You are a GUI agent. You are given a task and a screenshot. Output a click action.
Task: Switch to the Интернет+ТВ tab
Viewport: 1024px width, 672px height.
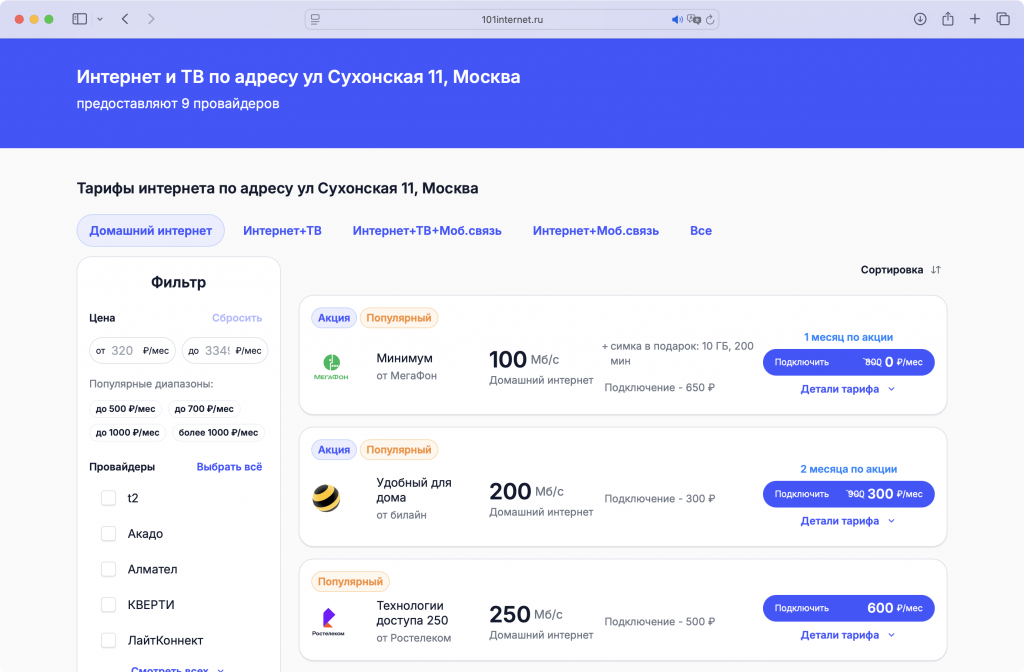pos(282,231)
